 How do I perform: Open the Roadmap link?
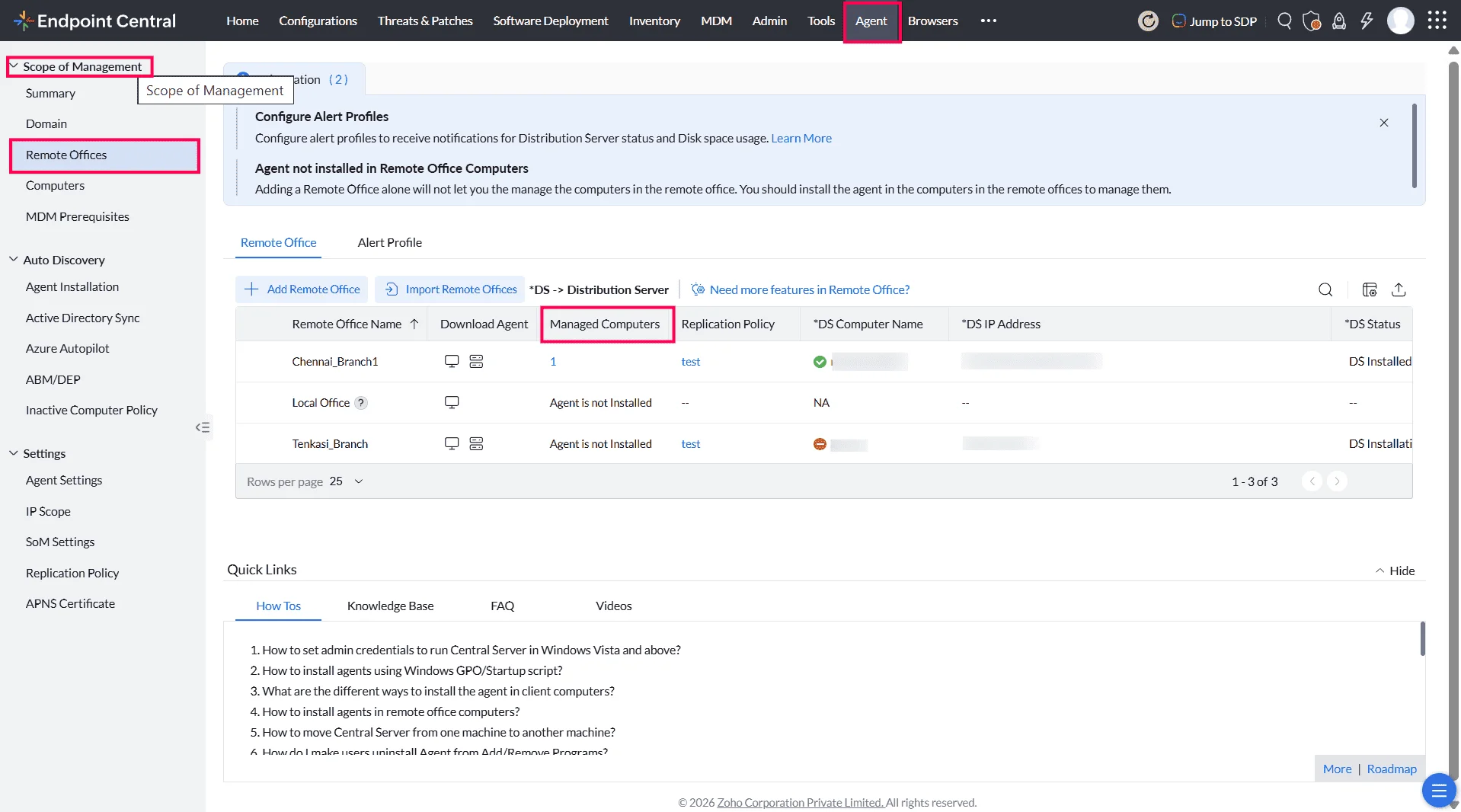click(x=1392, y=769)
